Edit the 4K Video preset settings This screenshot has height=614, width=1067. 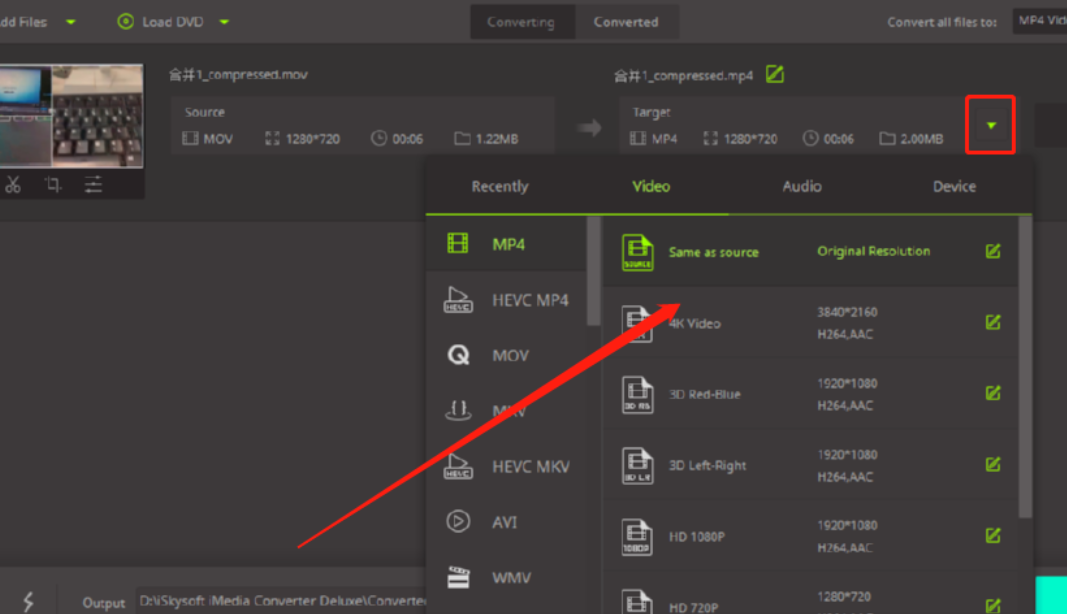click(x=992, y=322)
